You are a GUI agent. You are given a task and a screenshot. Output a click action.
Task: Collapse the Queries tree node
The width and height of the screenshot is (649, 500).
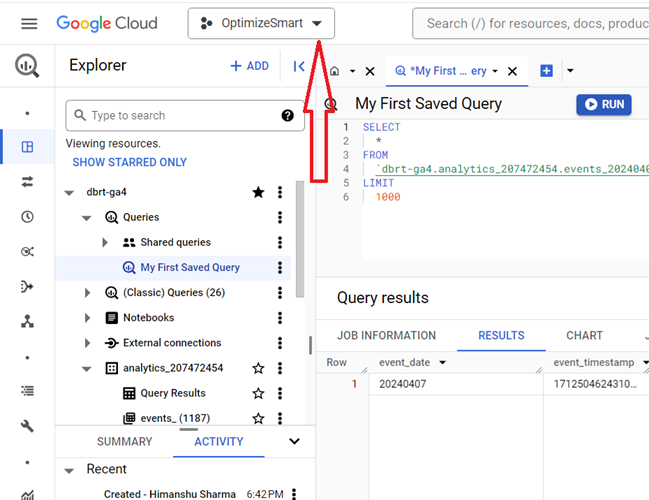click(x=87, y=218)
